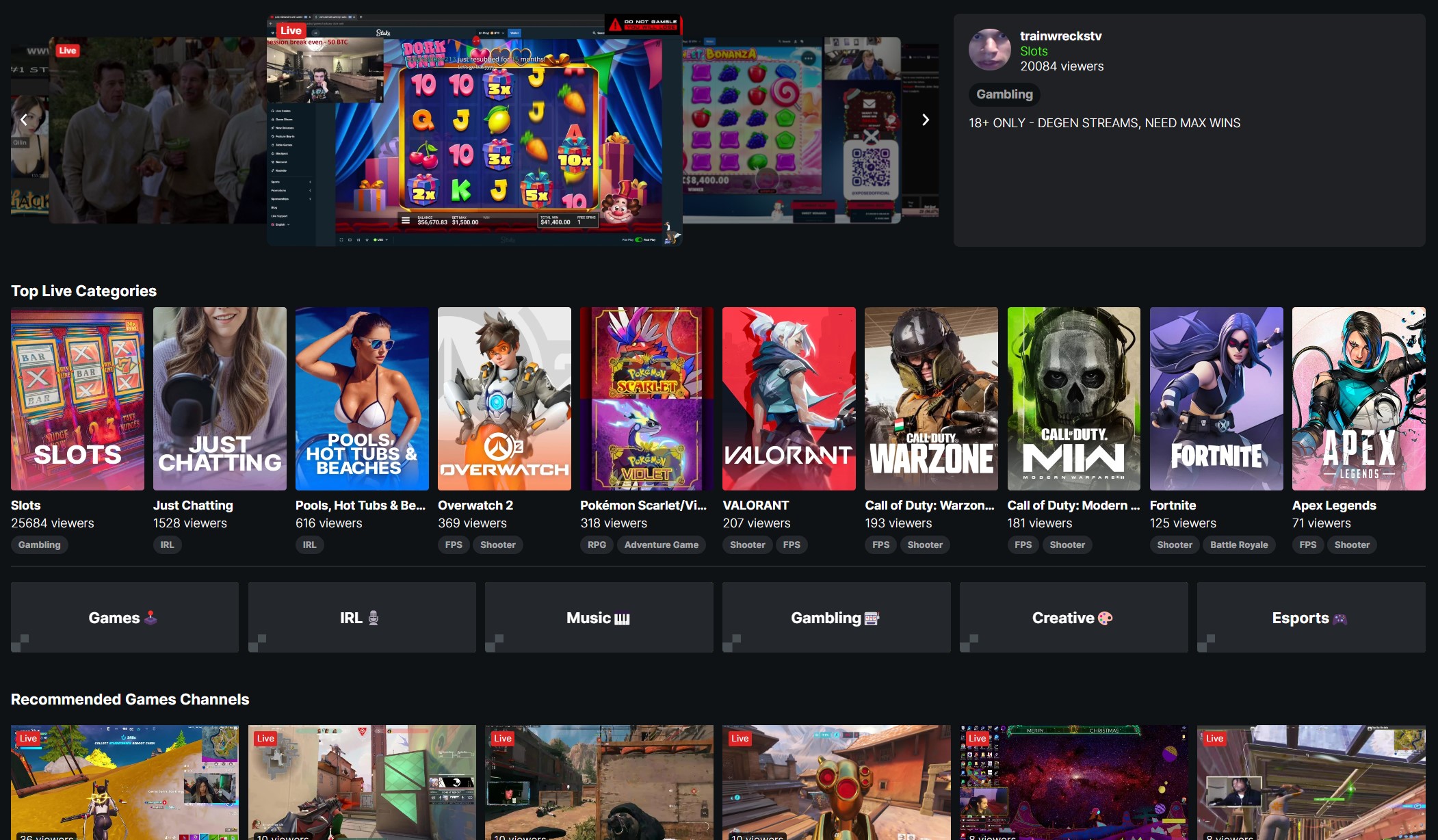Open the Sweet Bonanza carousel stream
1438x840 pixels.
tap(792, 130)
